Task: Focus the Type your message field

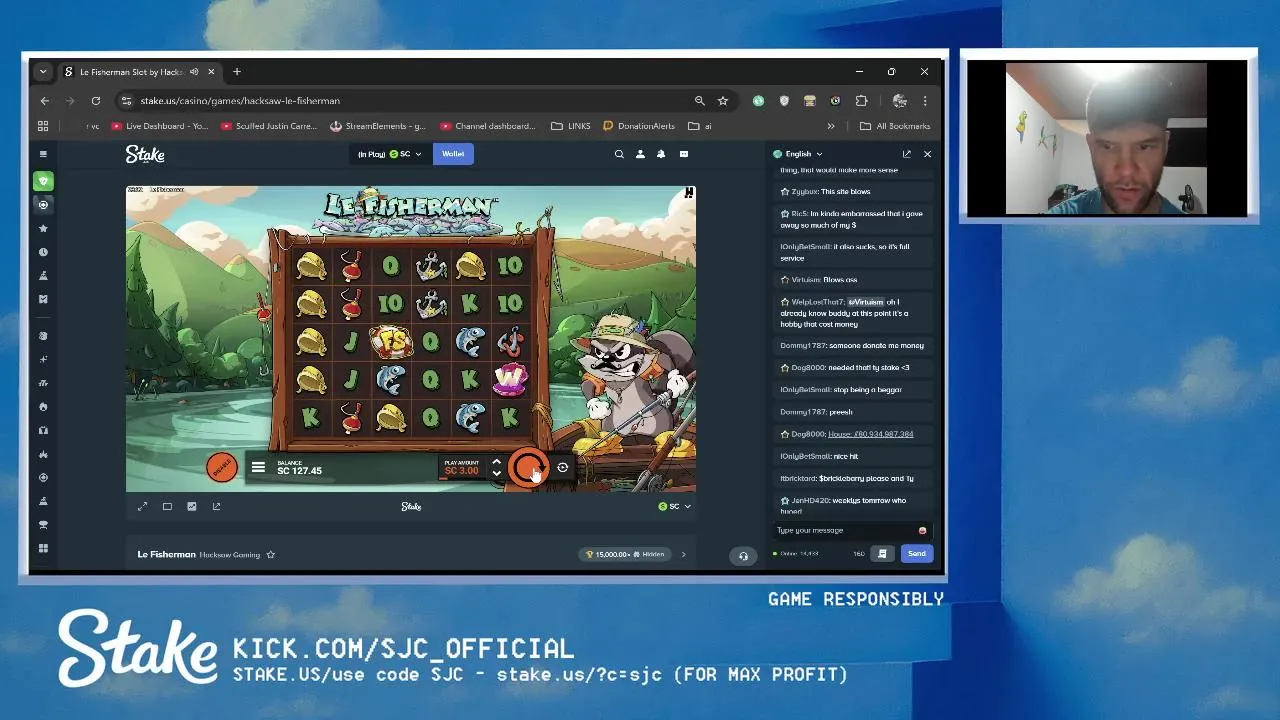Action: (845, 530)
